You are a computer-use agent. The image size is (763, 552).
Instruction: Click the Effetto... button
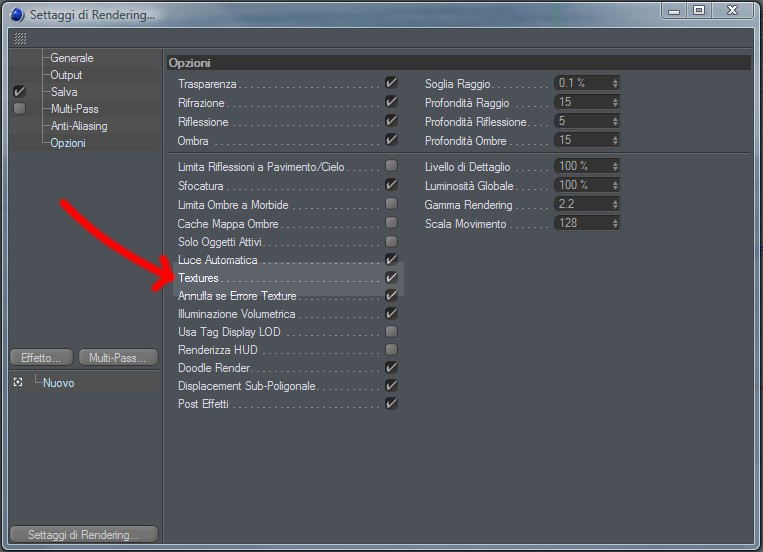41,357
